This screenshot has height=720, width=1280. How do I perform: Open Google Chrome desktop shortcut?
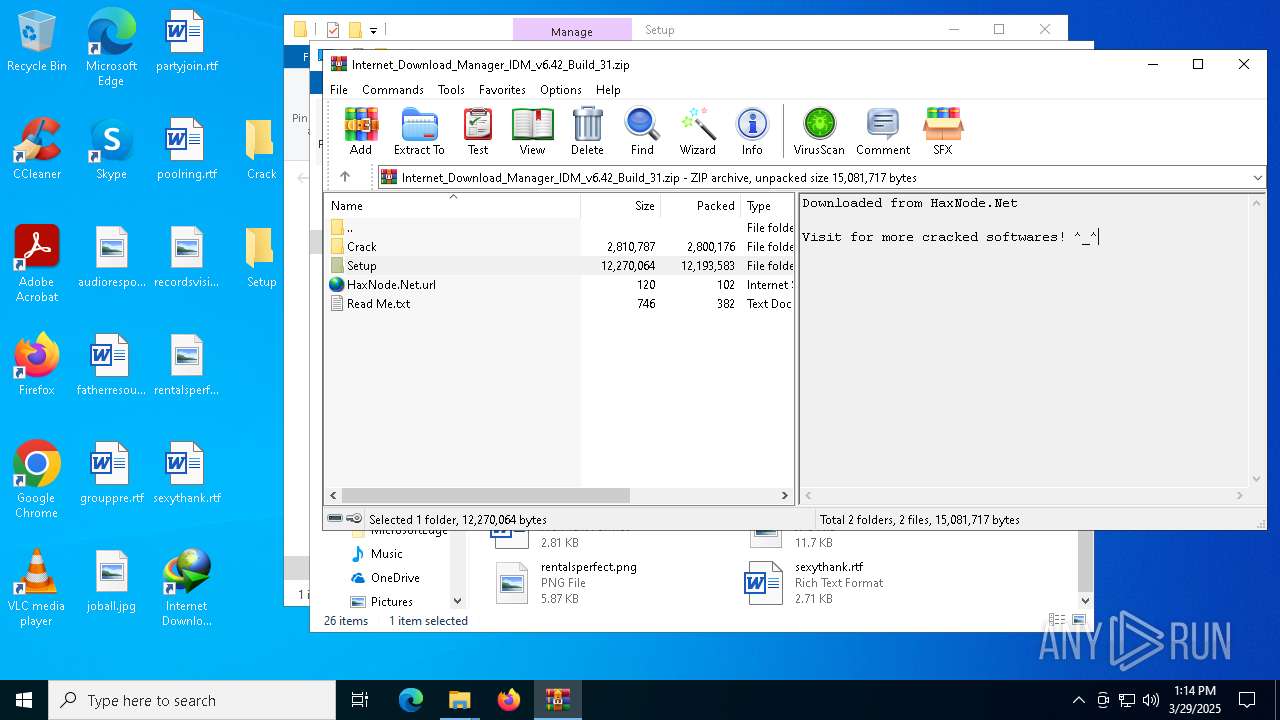37,480
